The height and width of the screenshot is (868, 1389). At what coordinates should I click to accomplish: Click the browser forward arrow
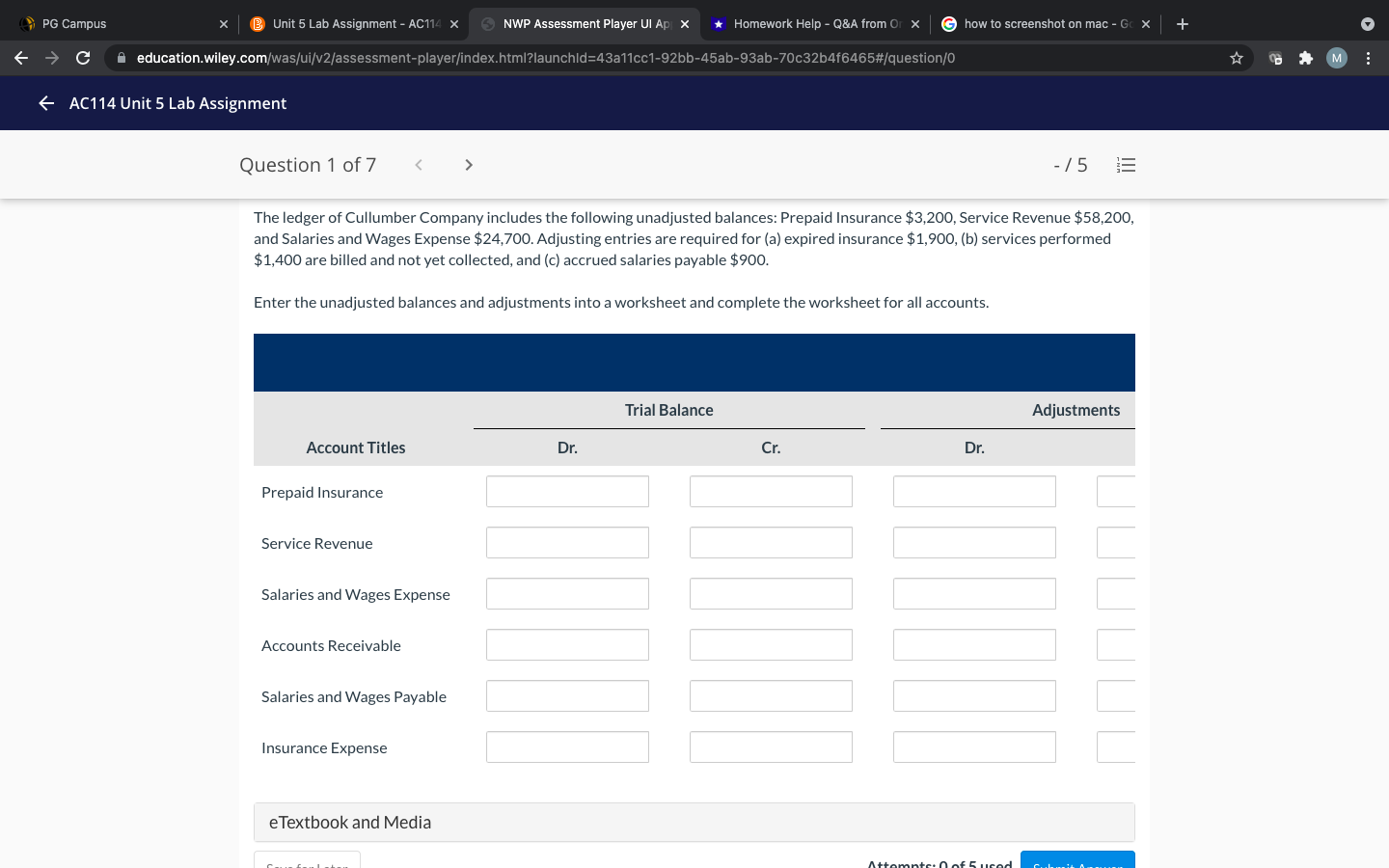52,58
